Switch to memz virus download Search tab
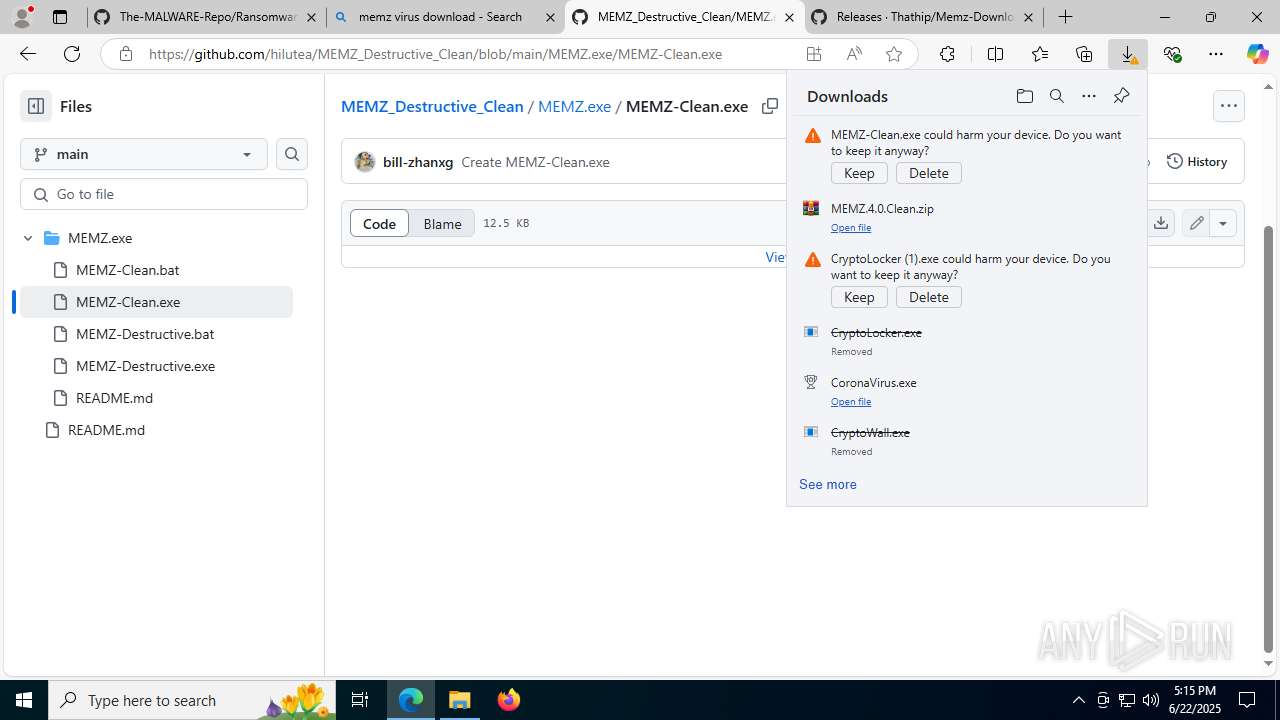The height and width of the screenshot is (720, 1280). point(444,17)
